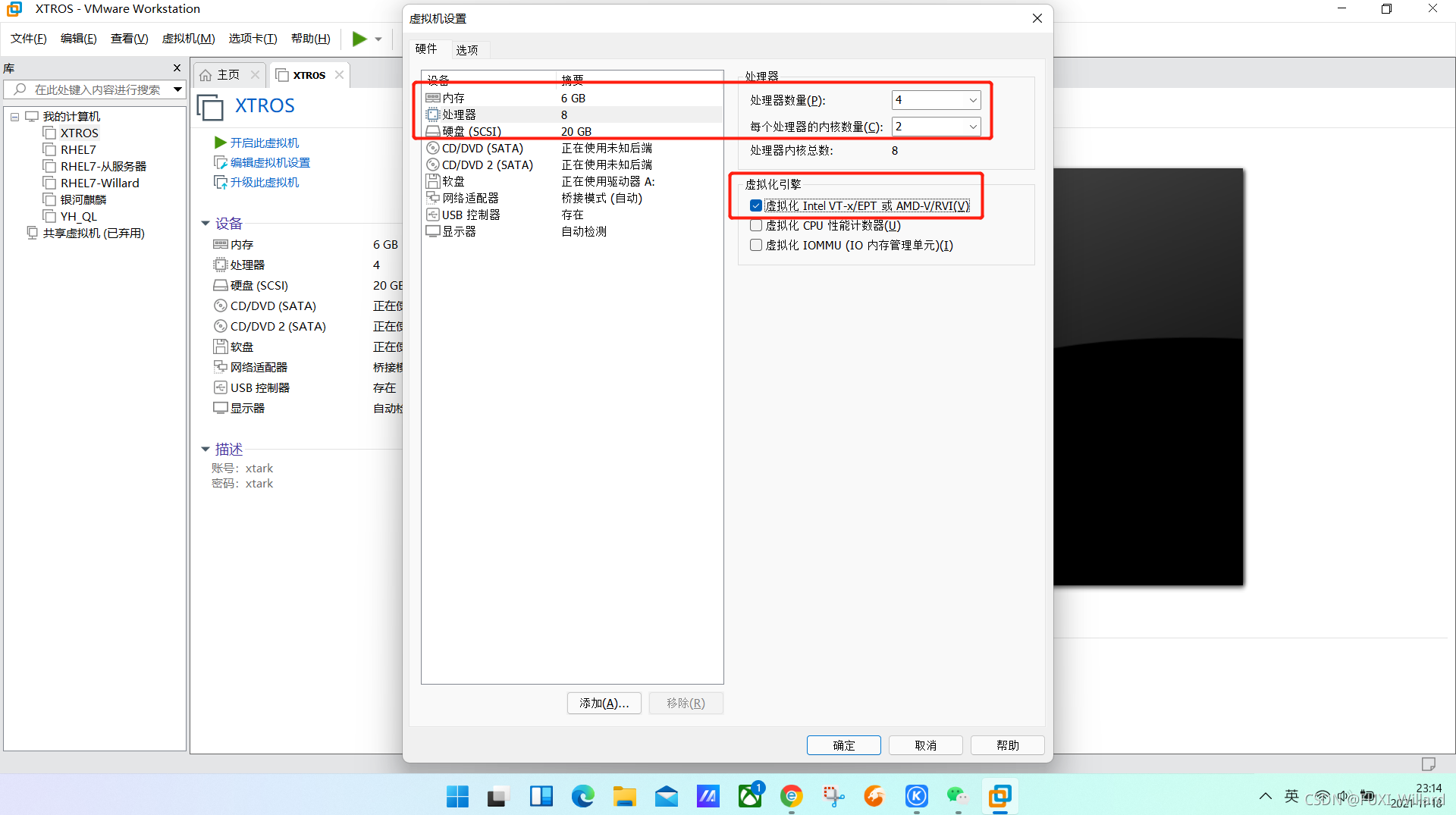1456x815 pixels.
Task: Open WeChat from taskbar
Action: (x=958, y=796)
